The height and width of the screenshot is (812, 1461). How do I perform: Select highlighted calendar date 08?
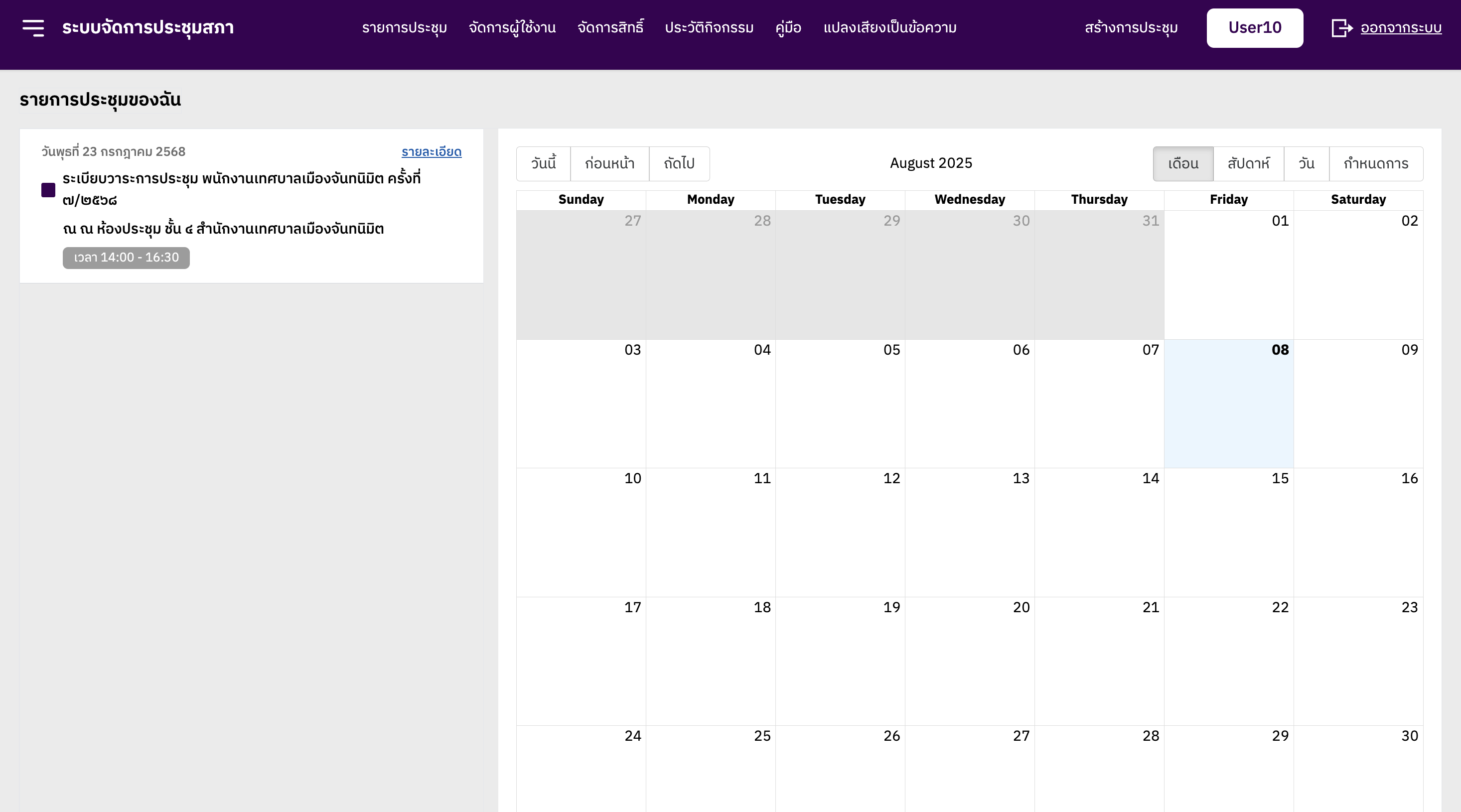point(1280,349)
